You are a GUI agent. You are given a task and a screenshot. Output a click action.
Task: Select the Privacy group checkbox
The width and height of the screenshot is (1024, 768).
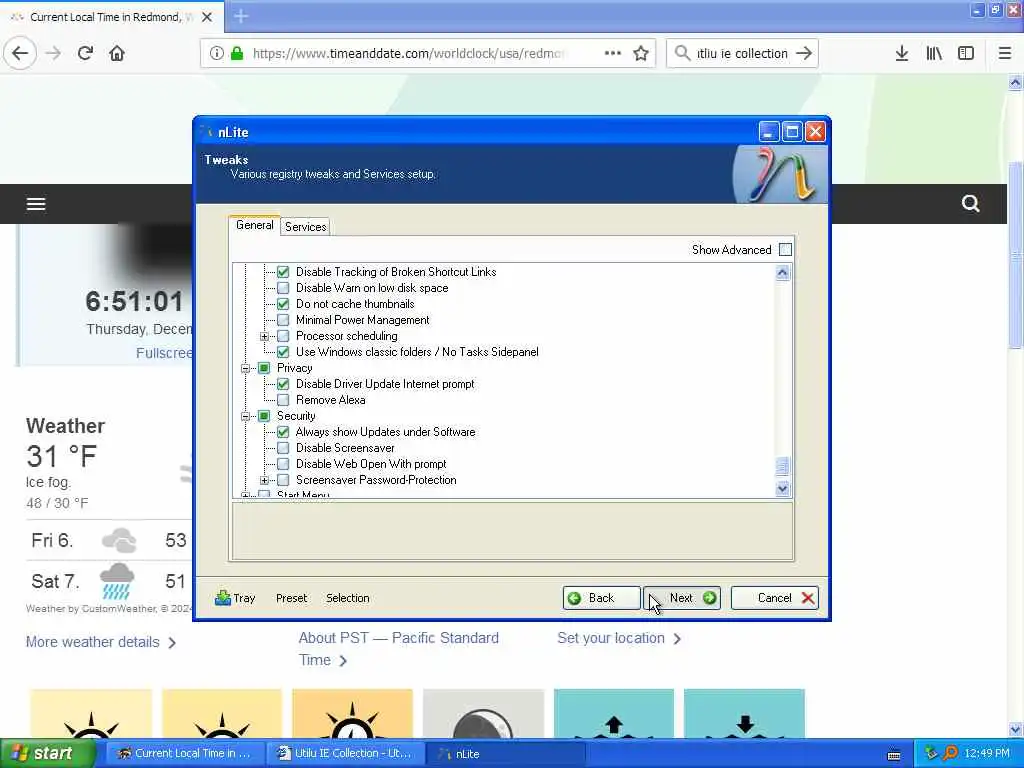pyautogui.click(x=264, y=368)
